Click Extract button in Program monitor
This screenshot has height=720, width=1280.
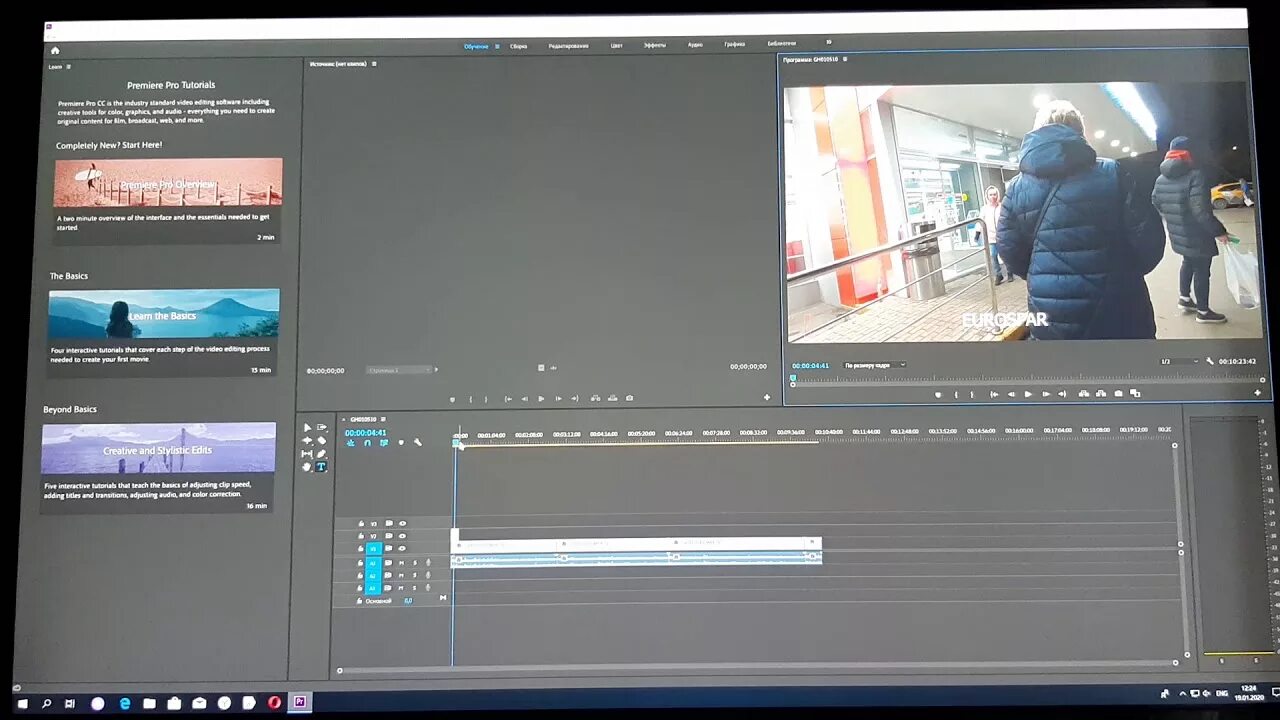1101,394
